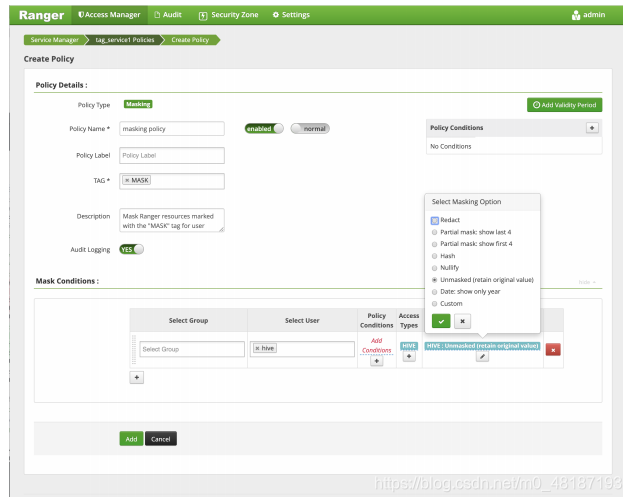Click Add Validity Period button

click(x=564, y=105)
